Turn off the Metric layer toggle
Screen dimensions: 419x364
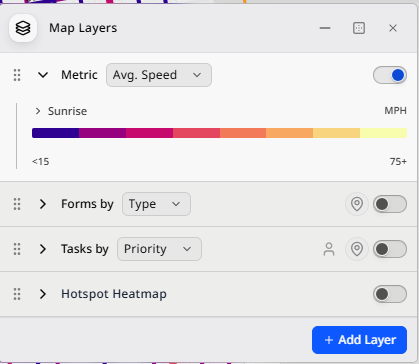(390, 75)
